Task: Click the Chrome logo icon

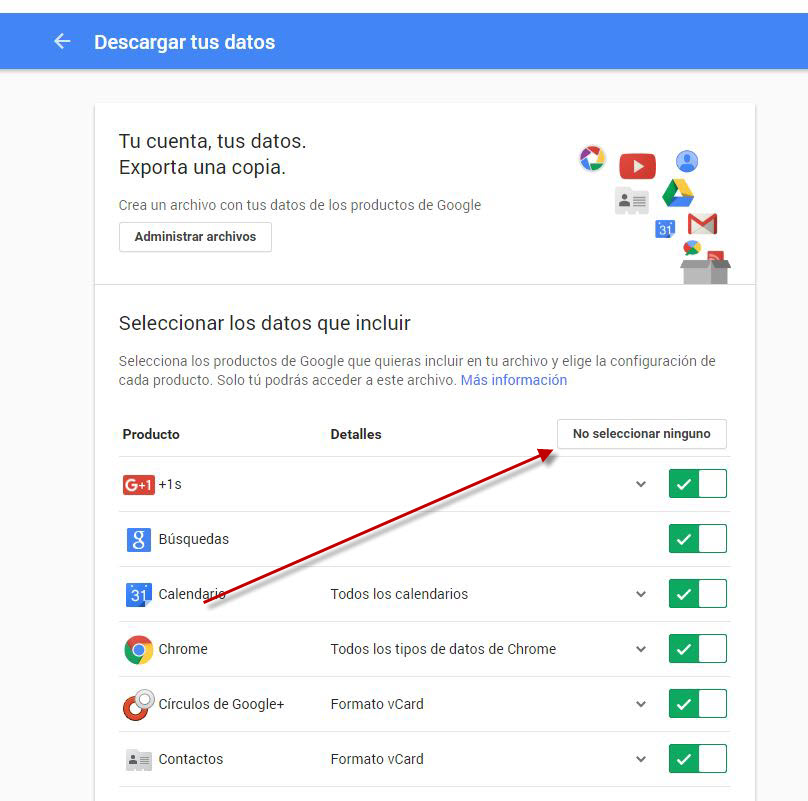Action: click(x=139, y=649)
